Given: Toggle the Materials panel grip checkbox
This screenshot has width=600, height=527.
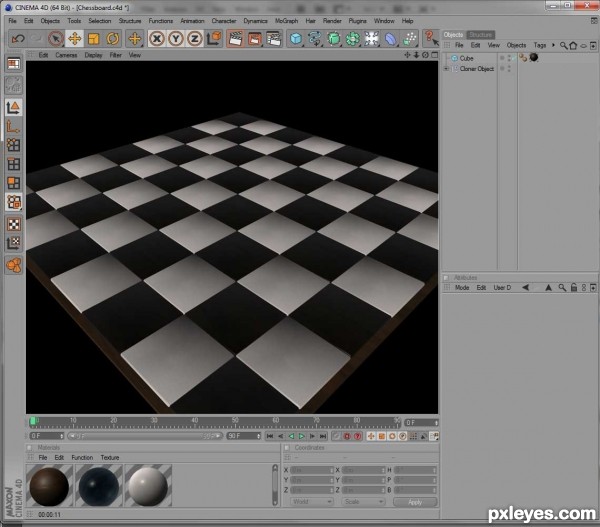Looking at the screenshot, I should coord(29,447).
